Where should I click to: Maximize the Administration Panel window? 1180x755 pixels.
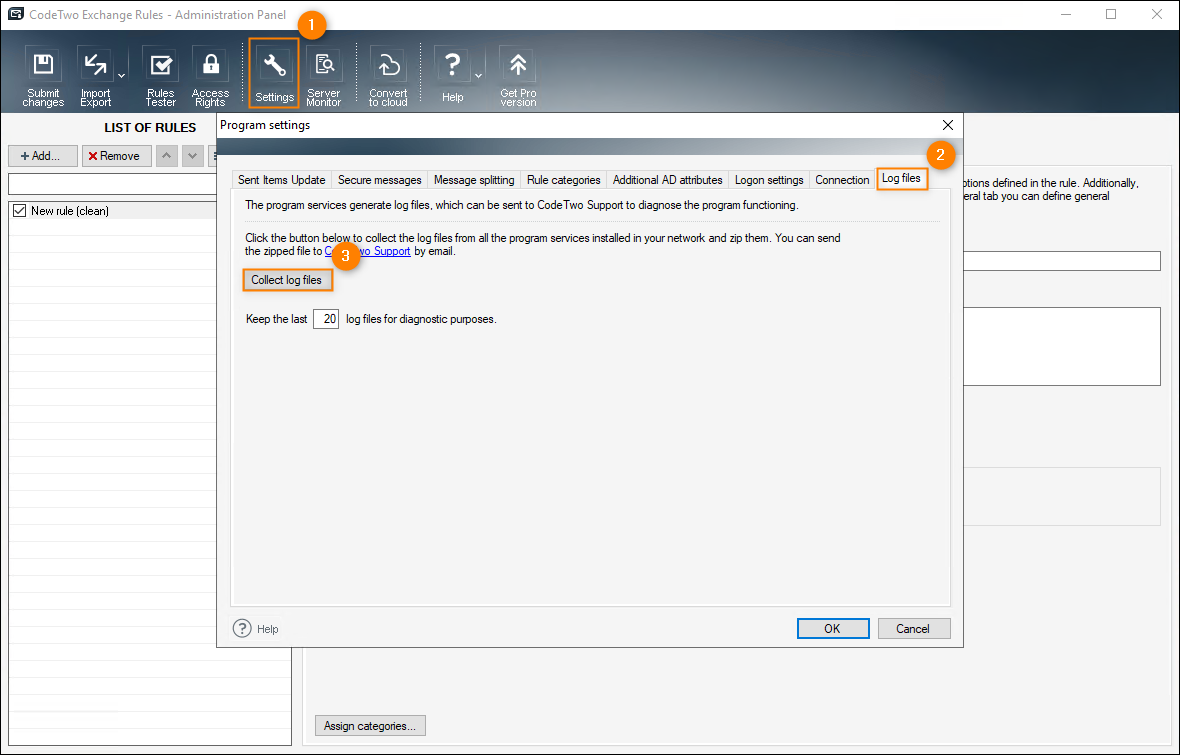1111,14
